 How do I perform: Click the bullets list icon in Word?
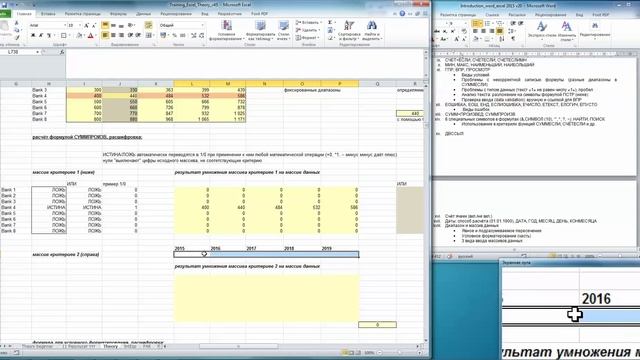pyautogui.click(x=476, y=24)
